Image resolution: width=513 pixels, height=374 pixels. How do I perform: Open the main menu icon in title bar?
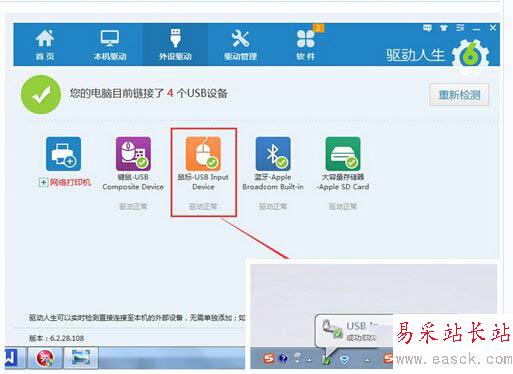coord(460,28)
